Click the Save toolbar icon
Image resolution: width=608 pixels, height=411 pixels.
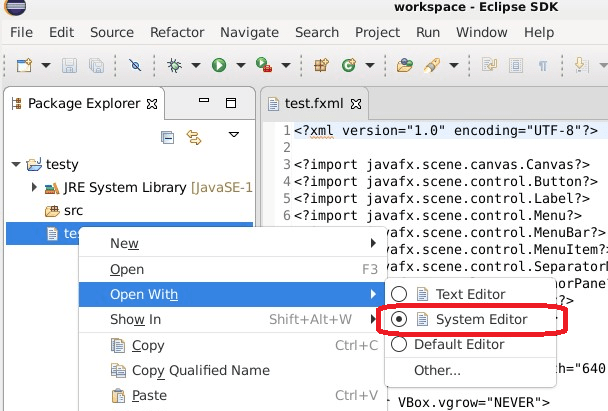pos(69,66)
